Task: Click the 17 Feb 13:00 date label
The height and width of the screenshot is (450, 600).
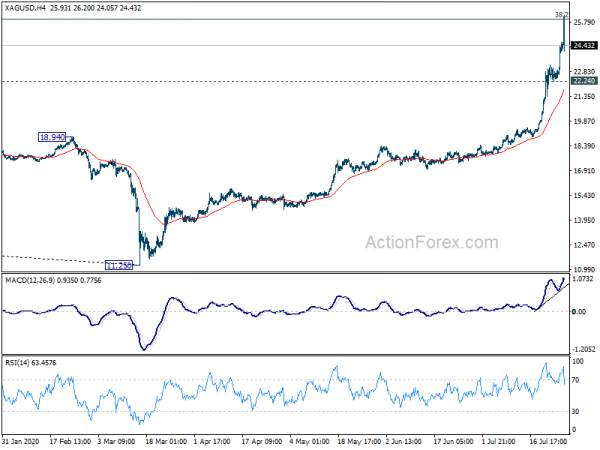Action: (x=70, y=441)
